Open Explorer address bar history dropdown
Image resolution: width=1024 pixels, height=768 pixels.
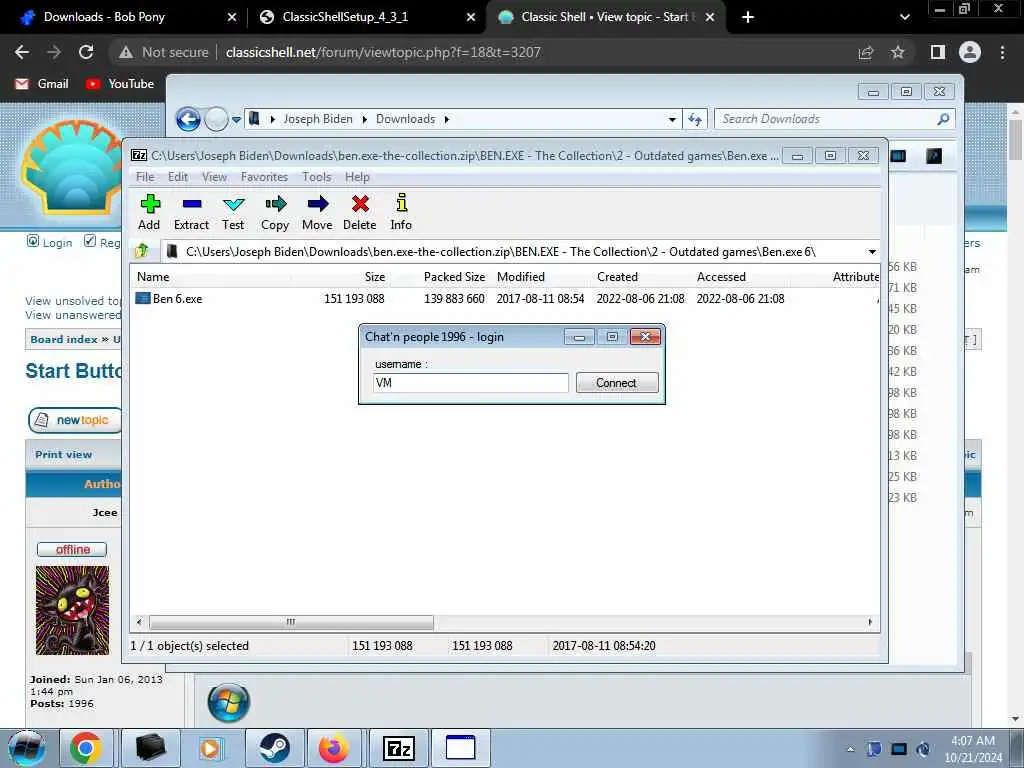(x=672, y=120)
